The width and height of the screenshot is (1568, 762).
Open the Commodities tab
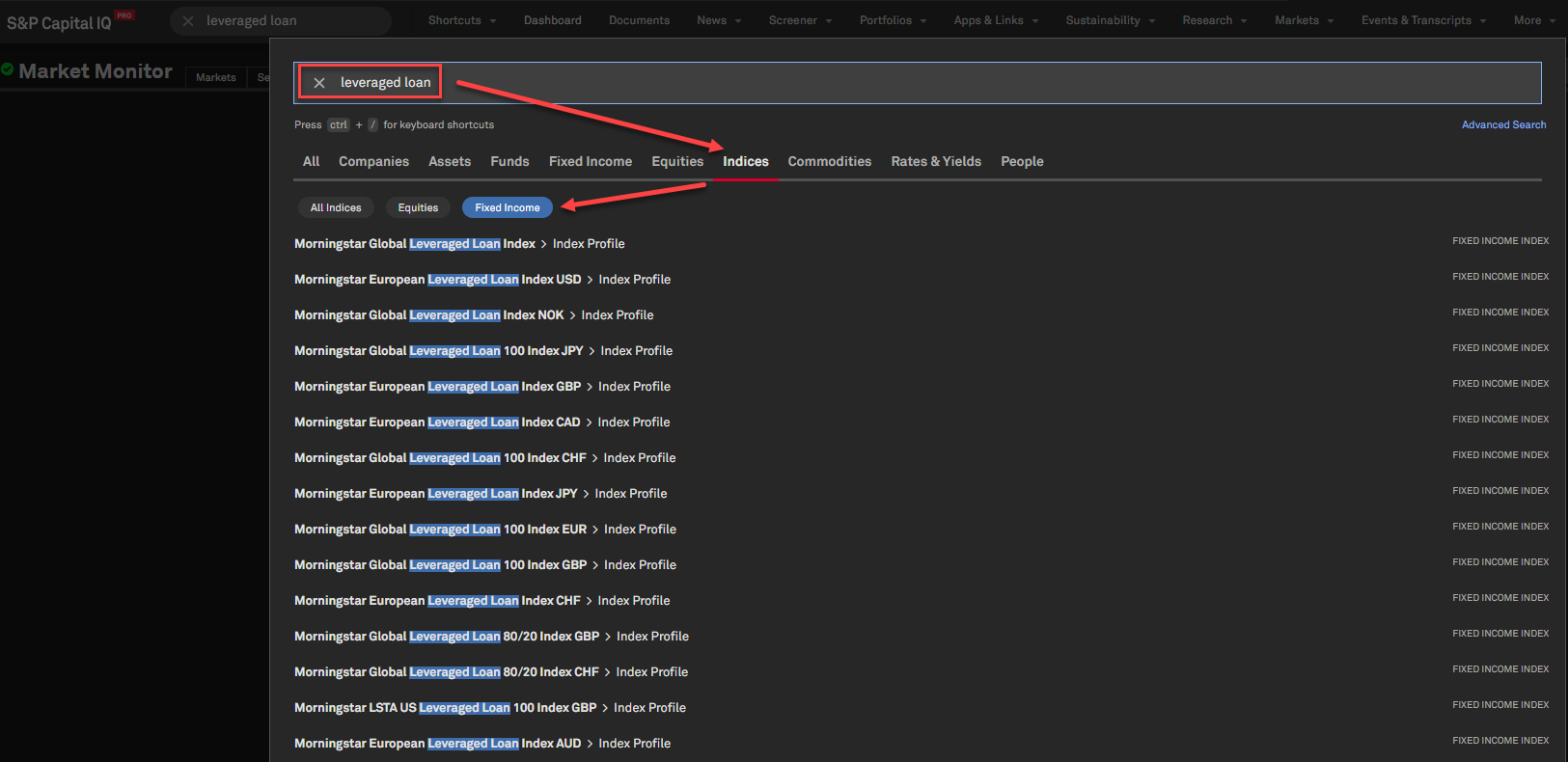pyautogui.click(x=830, y=161)
